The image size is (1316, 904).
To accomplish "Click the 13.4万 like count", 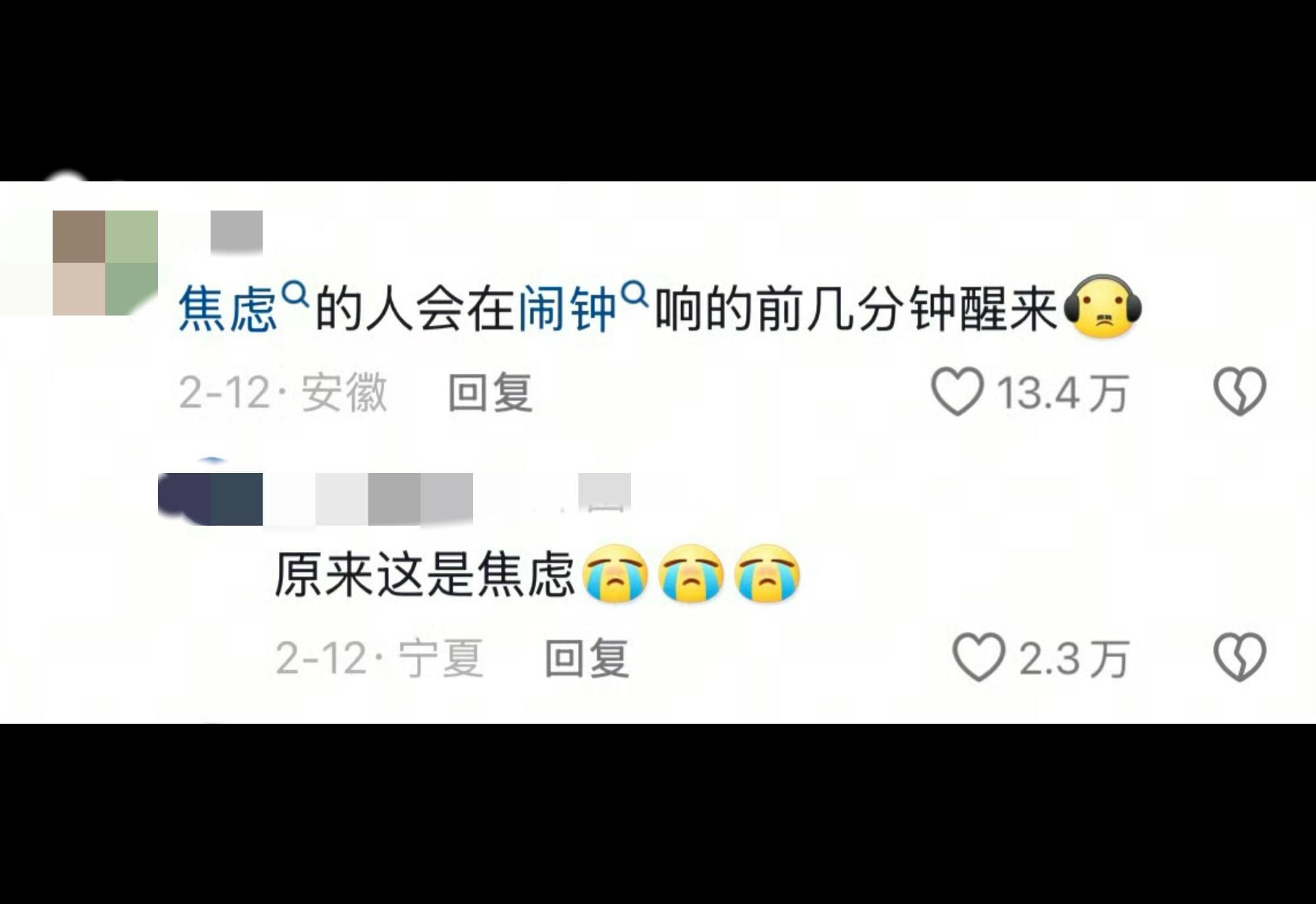I will coord(1063,393).
